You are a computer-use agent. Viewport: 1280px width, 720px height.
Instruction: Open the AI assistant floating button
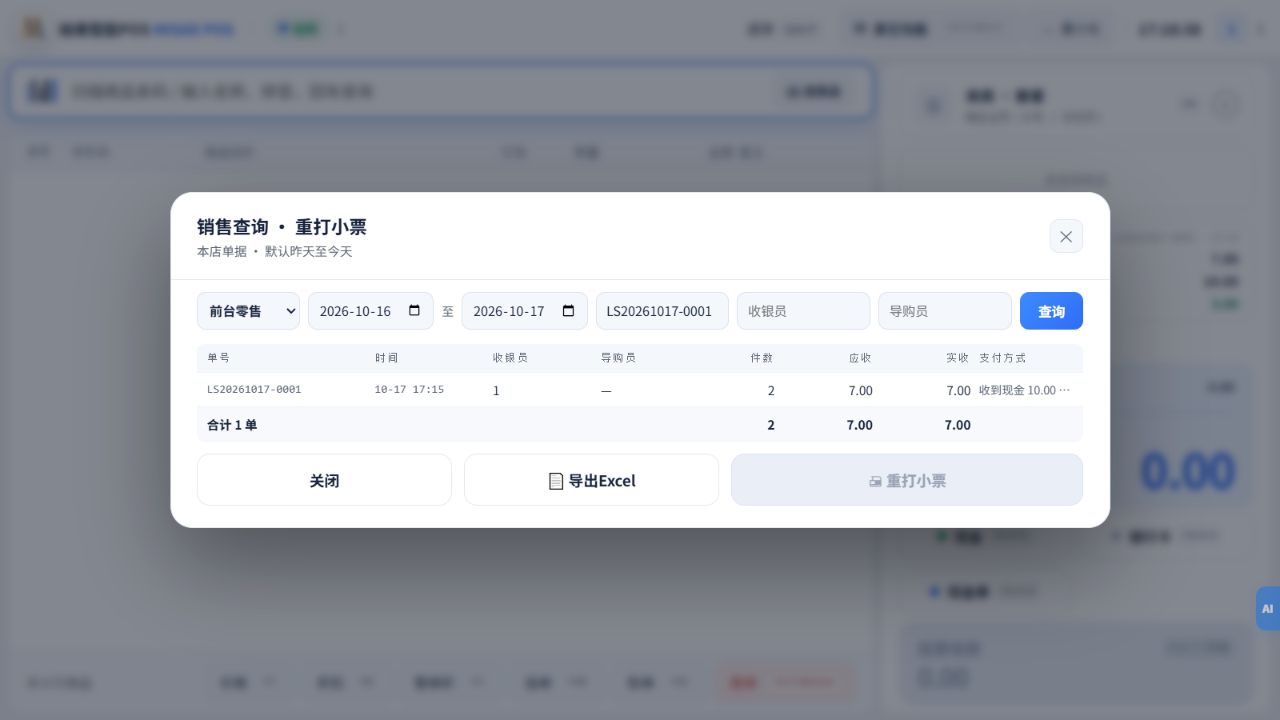(x=1267, y=608)
